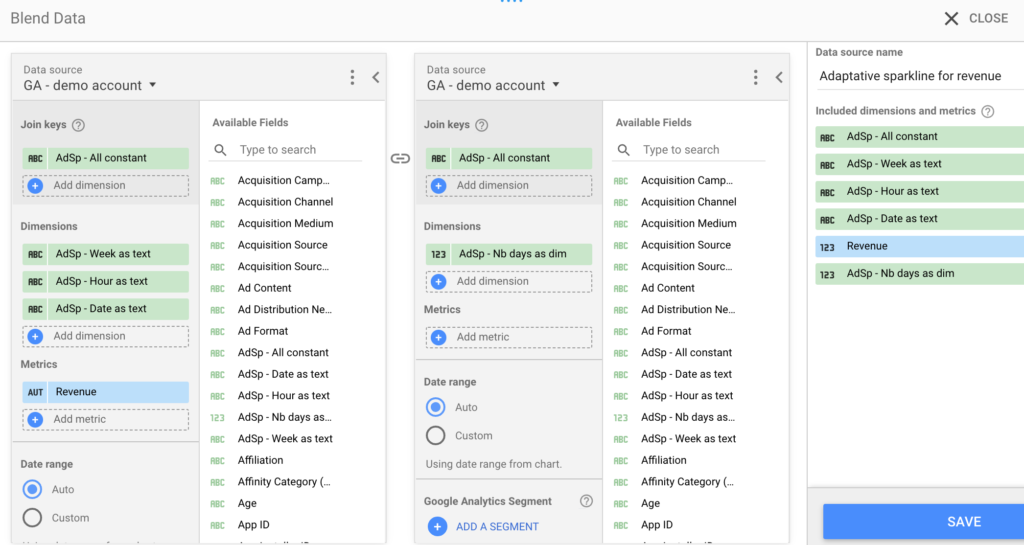
Task: Select AdSp - Week as text in Included list
Action: [x=920, y=164]
